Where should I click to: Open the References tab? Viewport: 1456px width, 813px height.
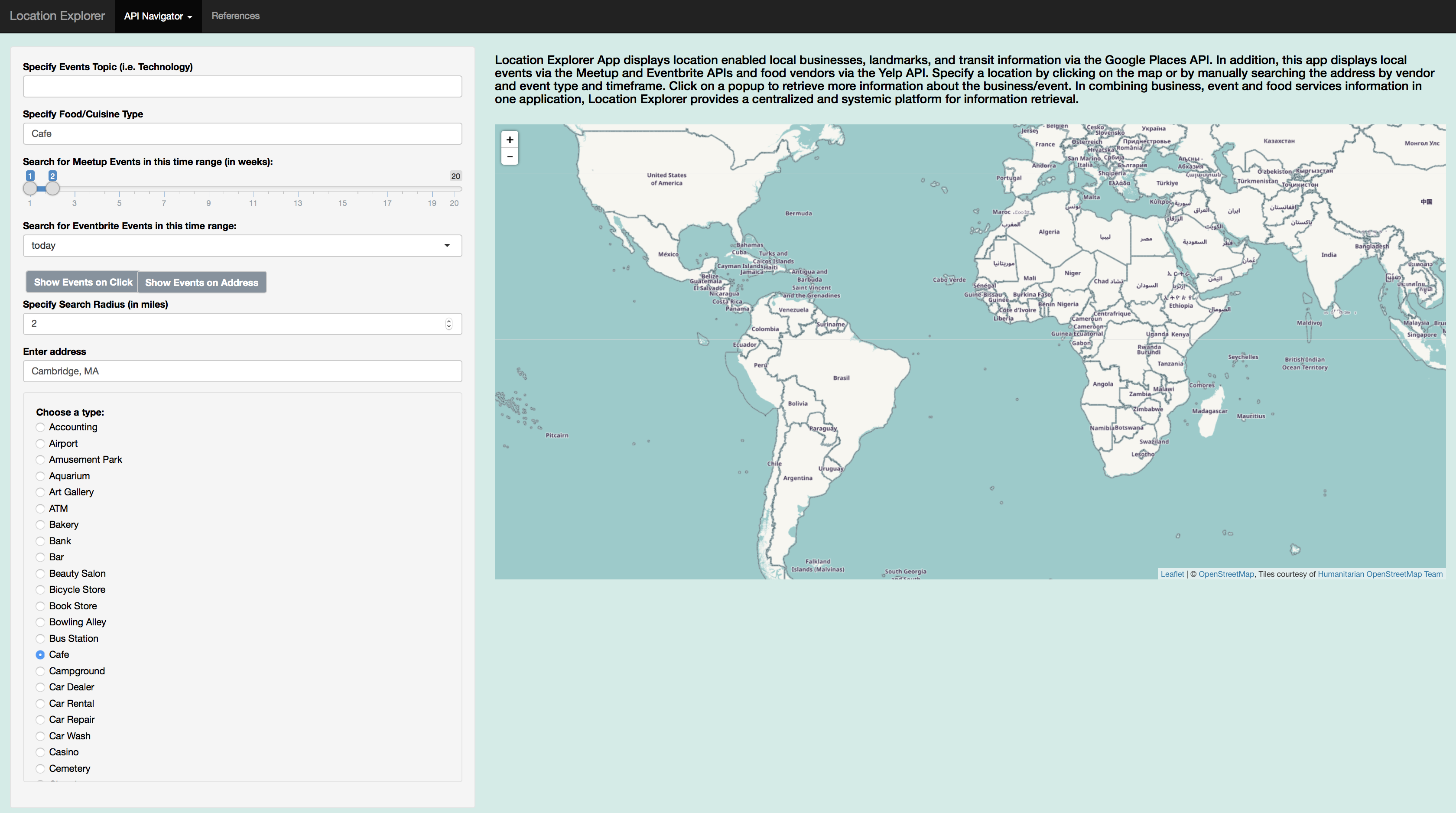[x=236, y=16]
